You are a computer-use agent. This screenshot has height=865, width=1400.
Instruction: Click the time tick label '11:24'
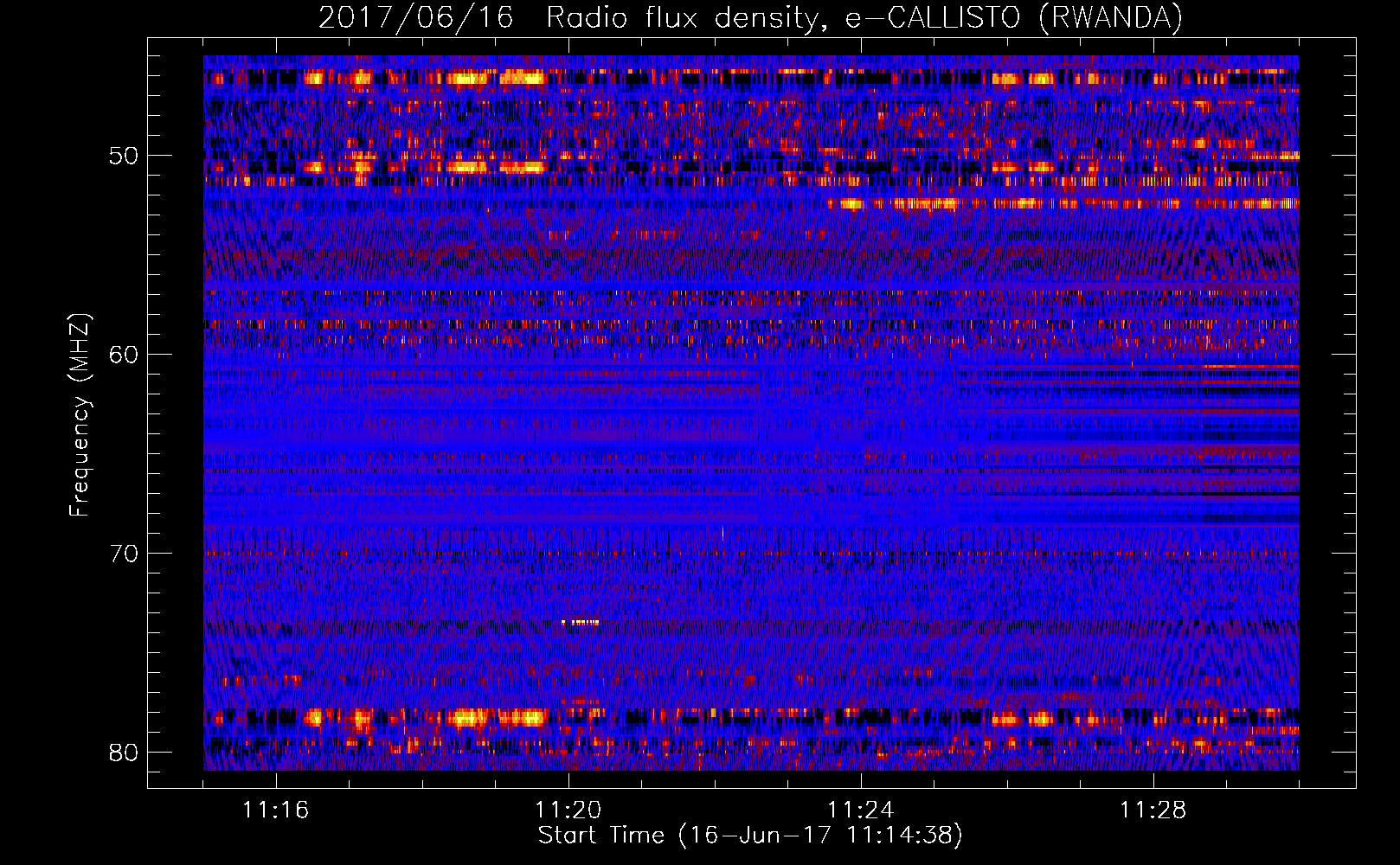pyautogui.click(x=861, y=811)
